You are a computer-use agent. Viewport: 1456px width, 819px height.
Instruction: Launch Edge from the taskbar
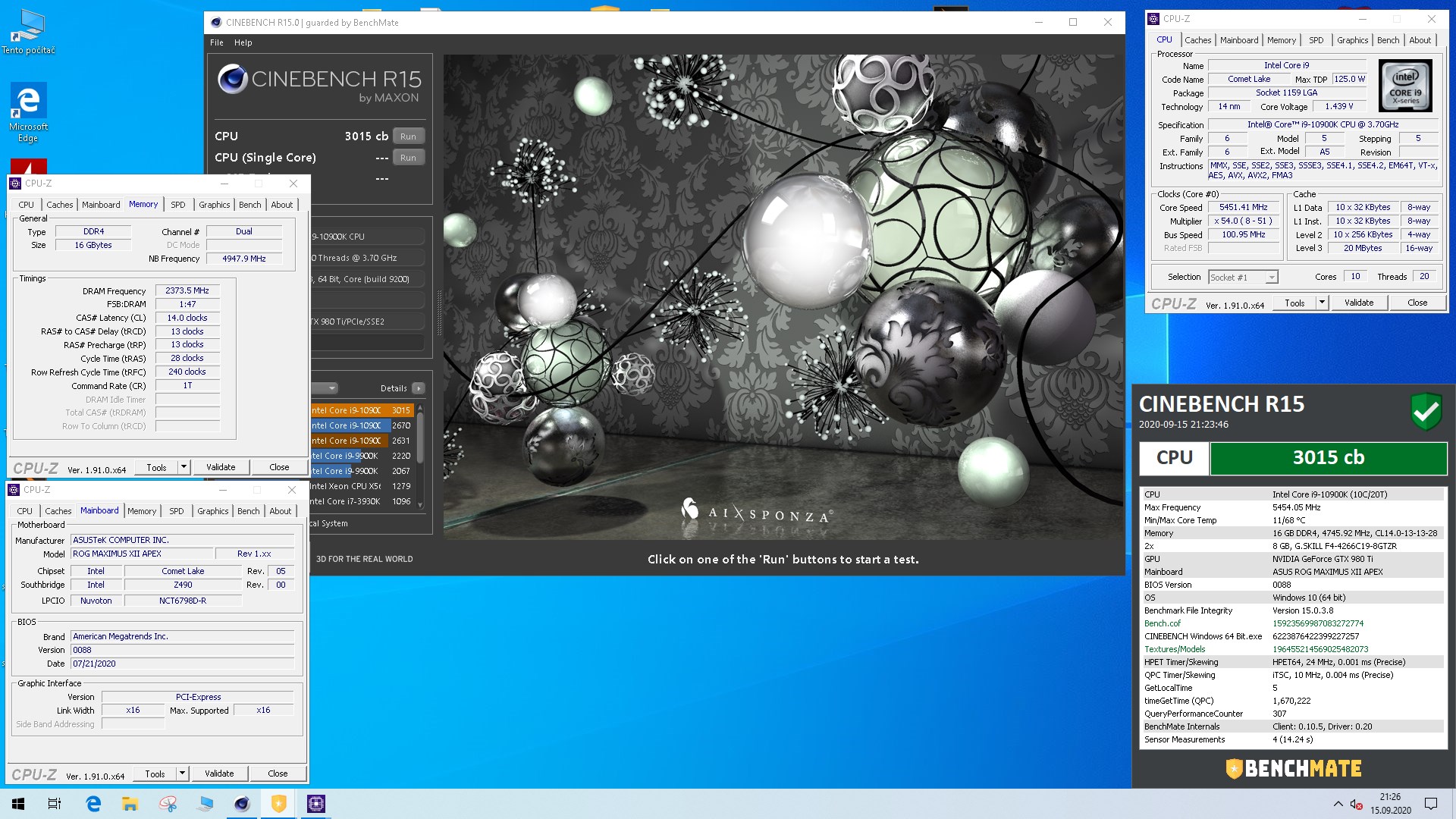93,804
